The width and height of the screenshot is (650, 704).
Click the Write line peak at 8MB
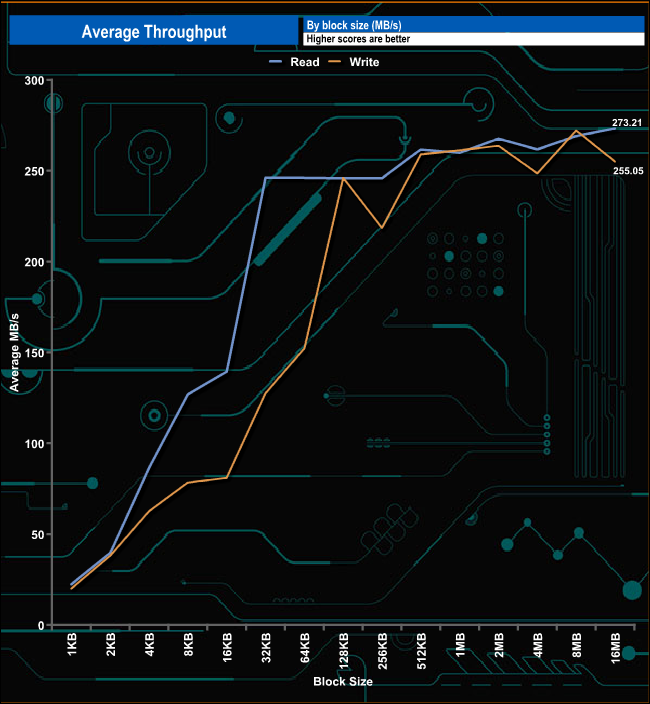[576, 131]
